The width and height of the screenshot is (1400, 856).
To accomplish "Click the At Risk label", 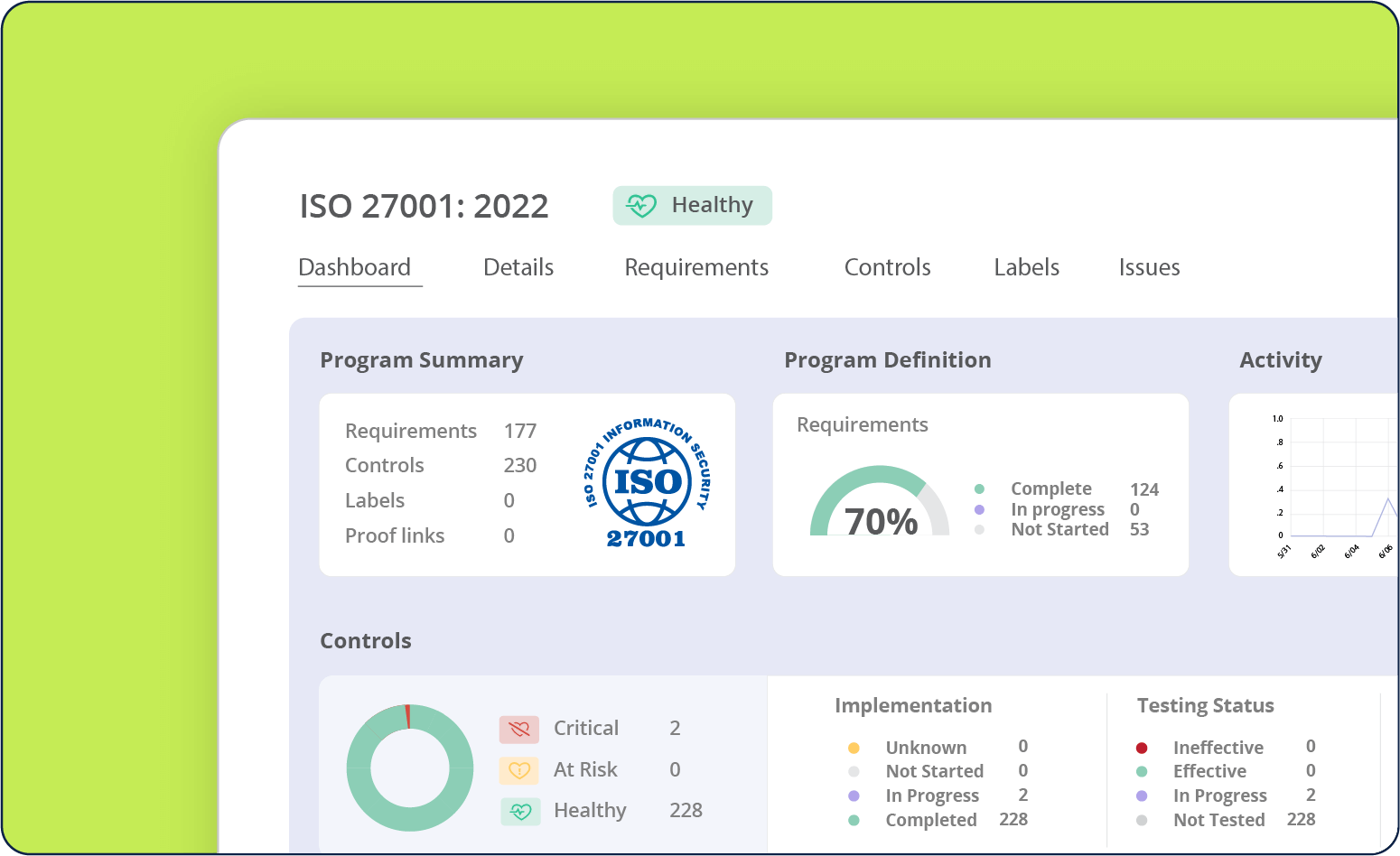I will click(585, 769).
